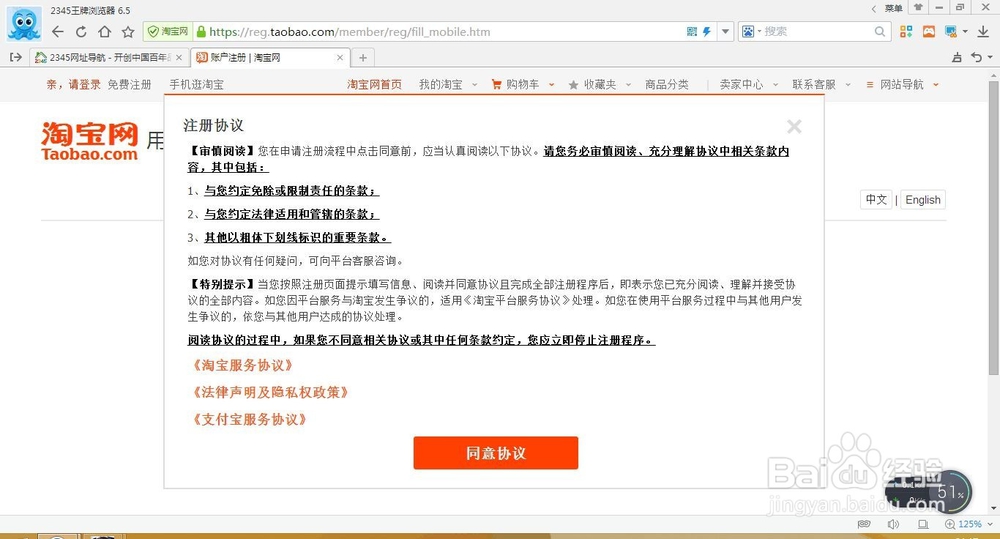Click the screenshot tool icon
Screen dimensions: 1000x539
951,31
